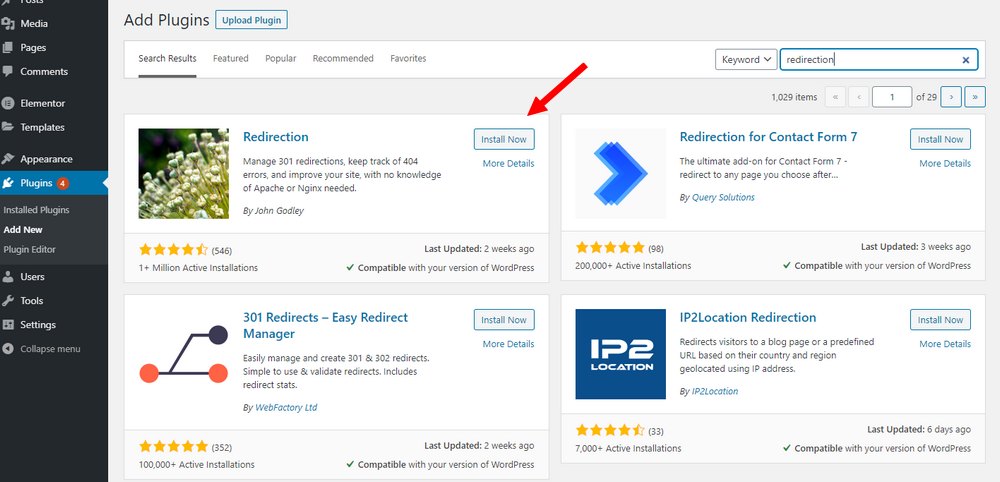Click the Comments speech-bubble icon
Screen dimensions: 1000x482
click(8, 71)
